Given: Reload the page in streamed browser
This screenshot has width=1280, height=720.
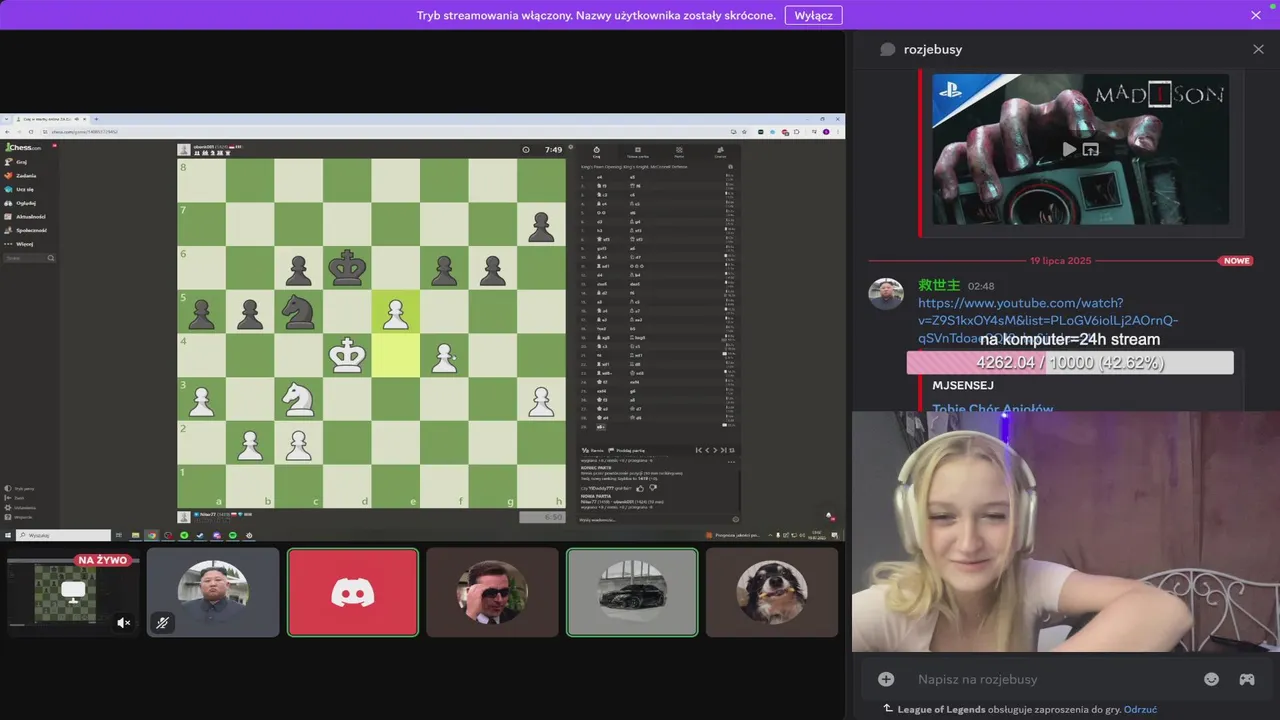Looking at the screenshot, I should point(31,132).
